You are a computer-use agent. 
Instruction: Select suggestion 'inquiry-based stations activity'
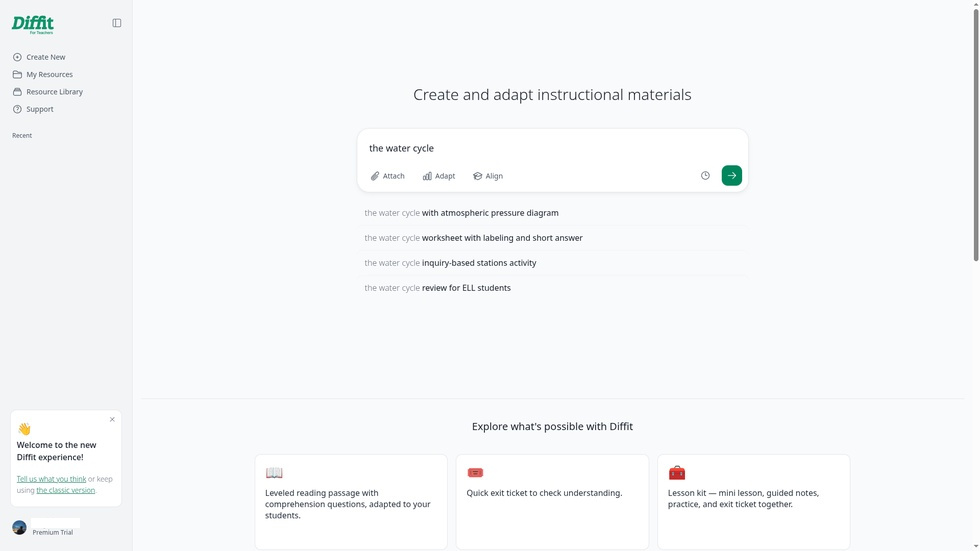(x=552, y=263)
